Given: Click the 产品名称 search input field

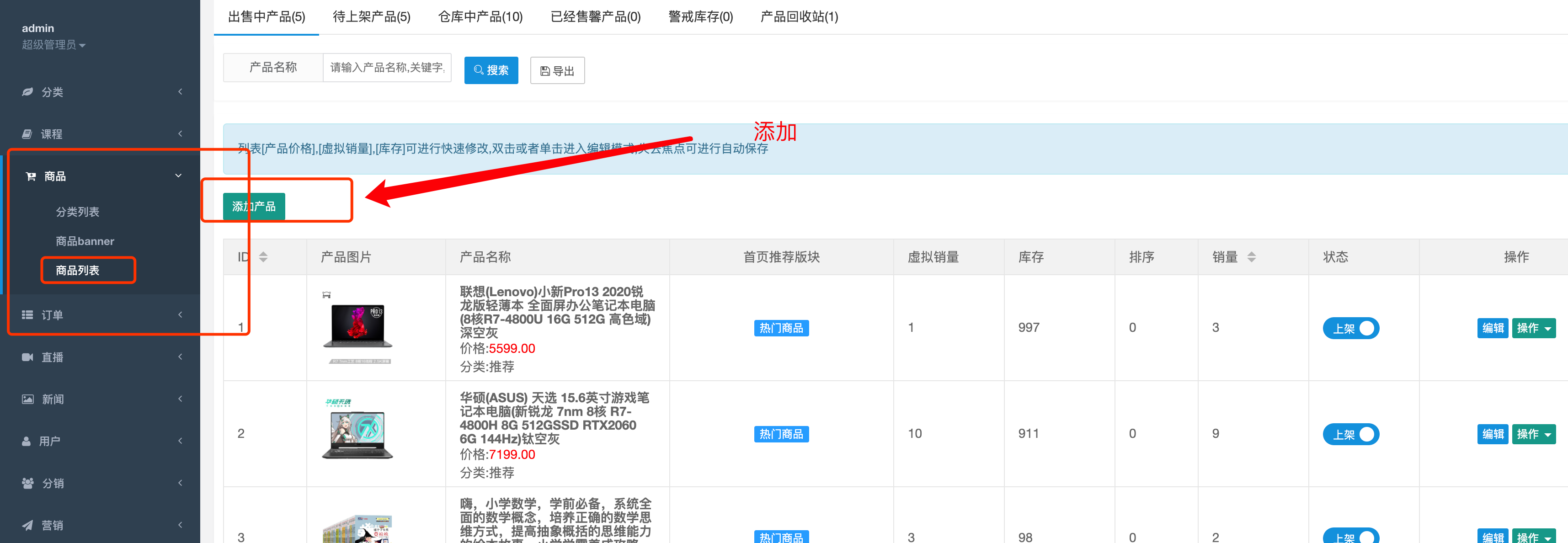Looking at the screenshot, I should tap(387, 68).
